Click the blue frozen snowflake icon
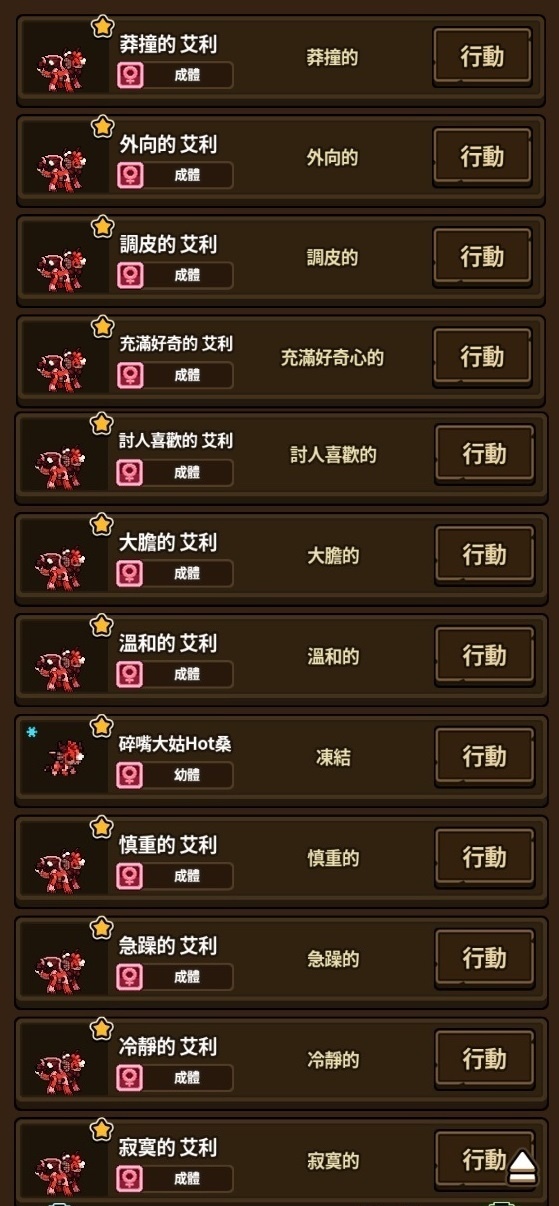559x1206 pixels. click(x=32, y=733)
